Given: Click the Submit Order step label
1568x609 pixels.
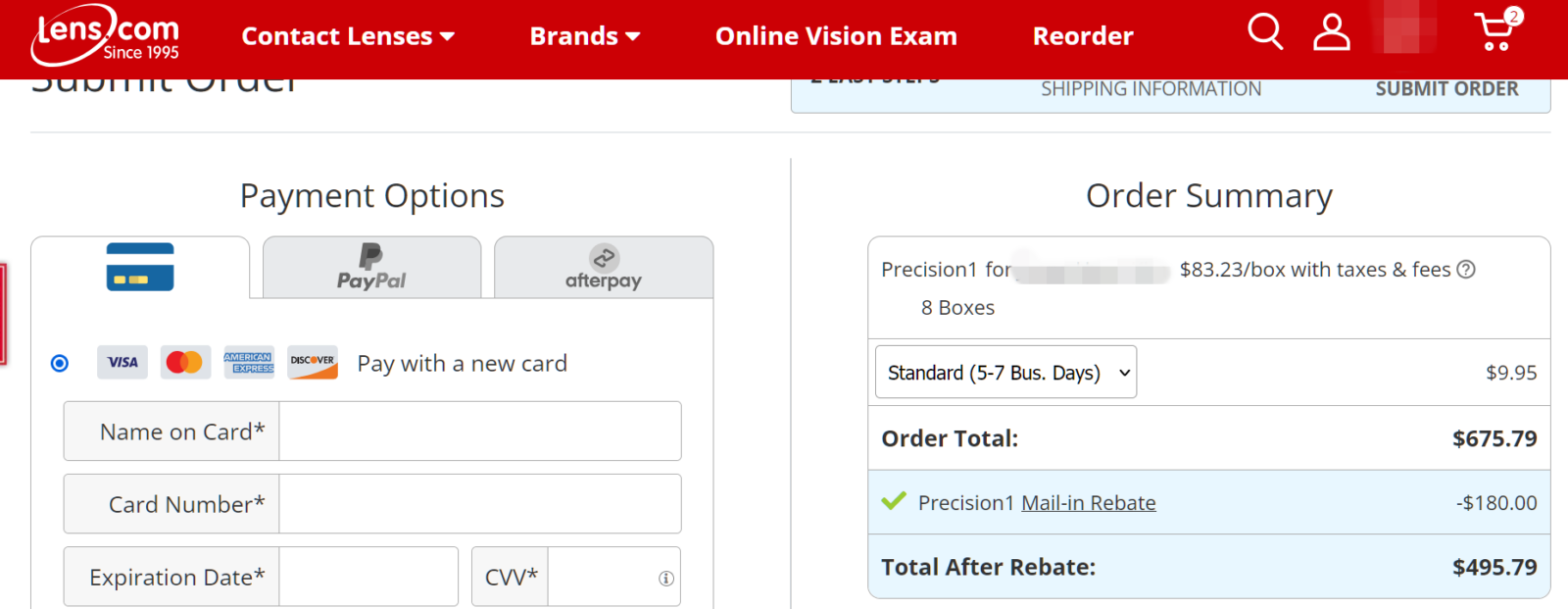Looking at the screenshot, I should click(x=1446, y=89).
